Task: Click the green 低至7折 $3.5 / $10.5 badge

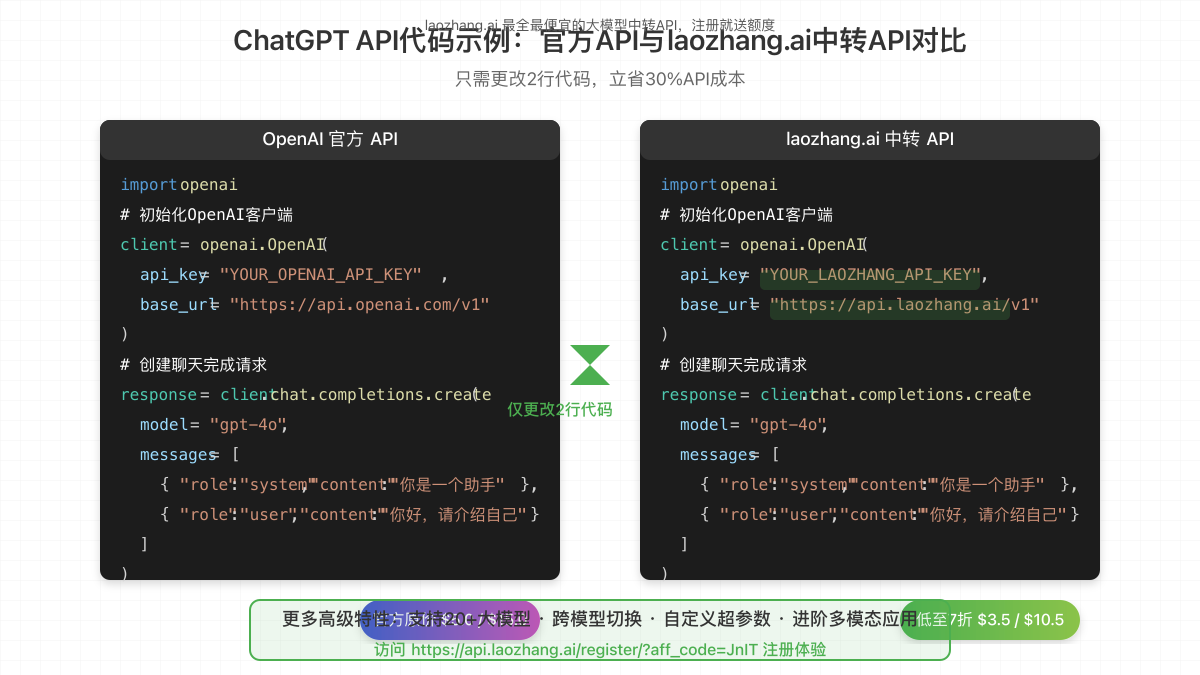Action: 990,620
